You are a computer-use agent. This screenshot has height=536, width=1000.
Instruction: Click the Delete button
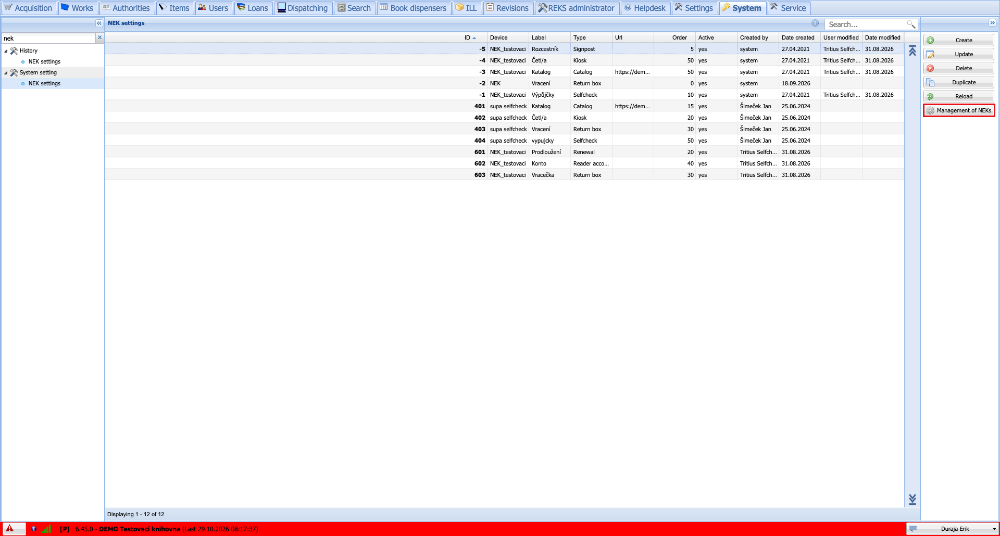pos(959,68)
